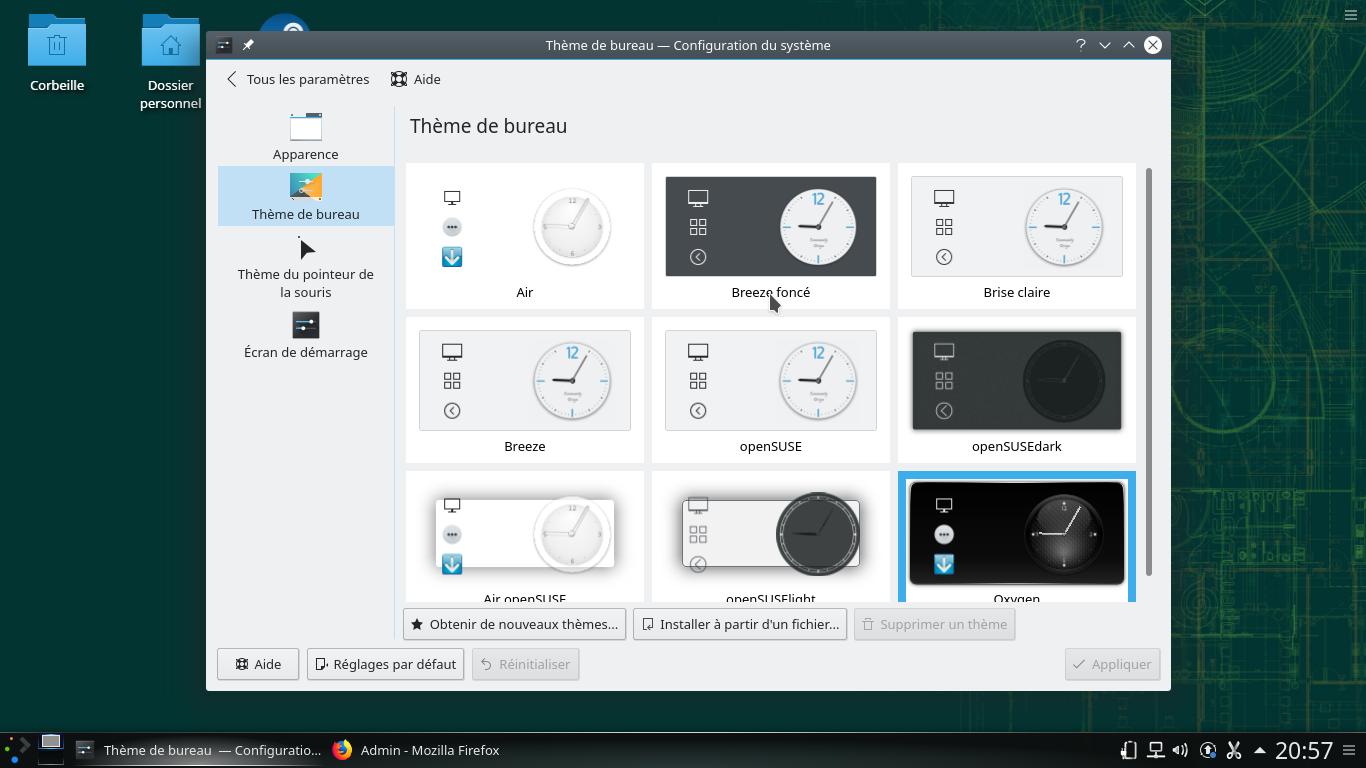
Task: Click the 20:57 clock
Action: pos(1304,750)
